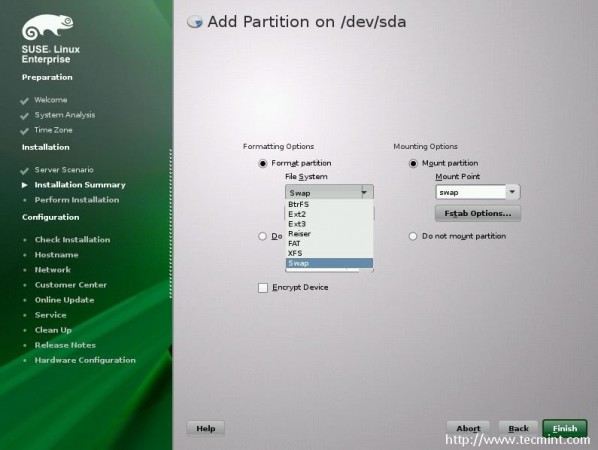The height and width of the screenshot is (450, 598).
Task: Choose Ext3 from the file system list
Action: (330, 224)
